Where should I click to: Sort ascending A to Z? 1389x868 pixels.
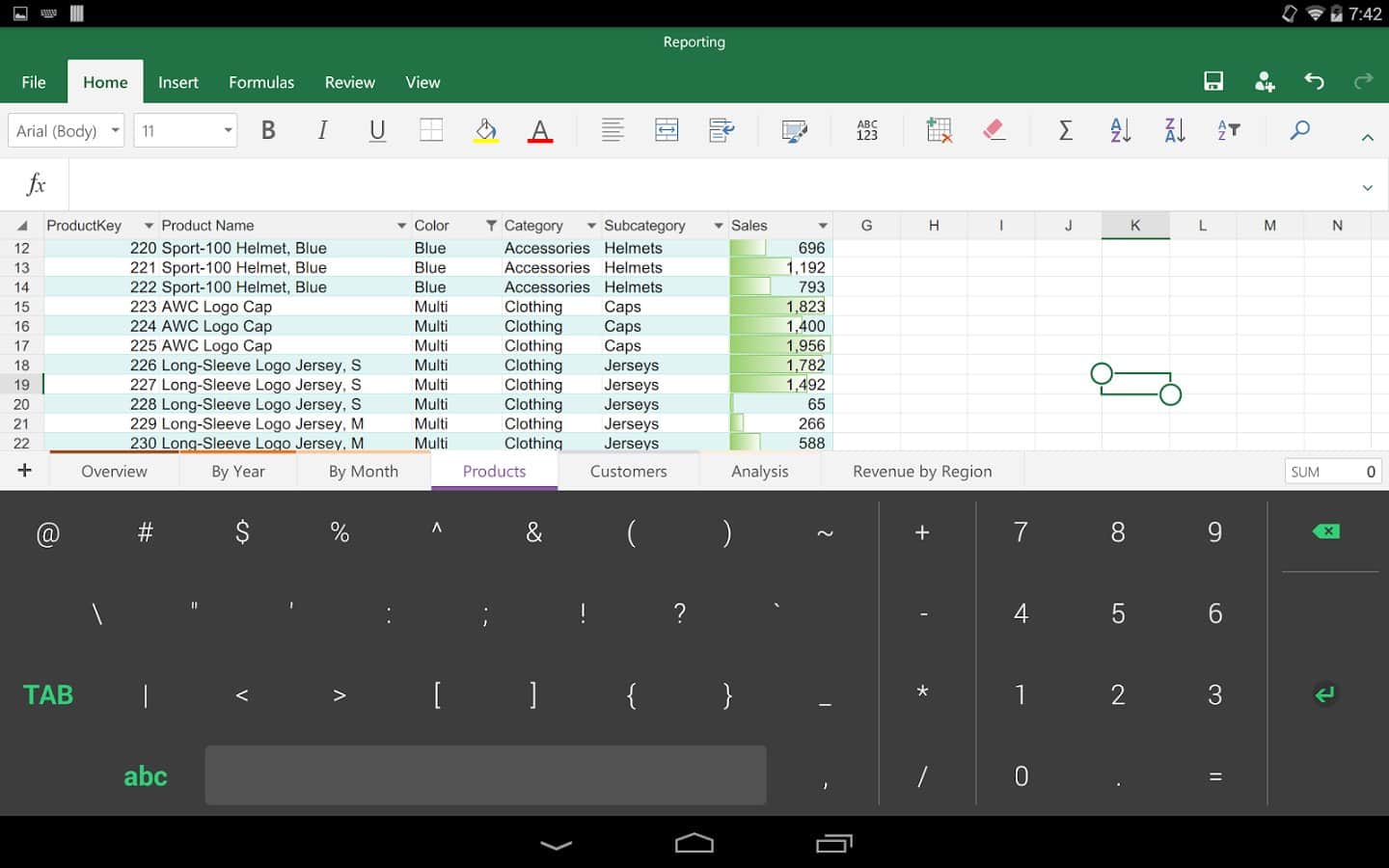(x=1120, y=130)
